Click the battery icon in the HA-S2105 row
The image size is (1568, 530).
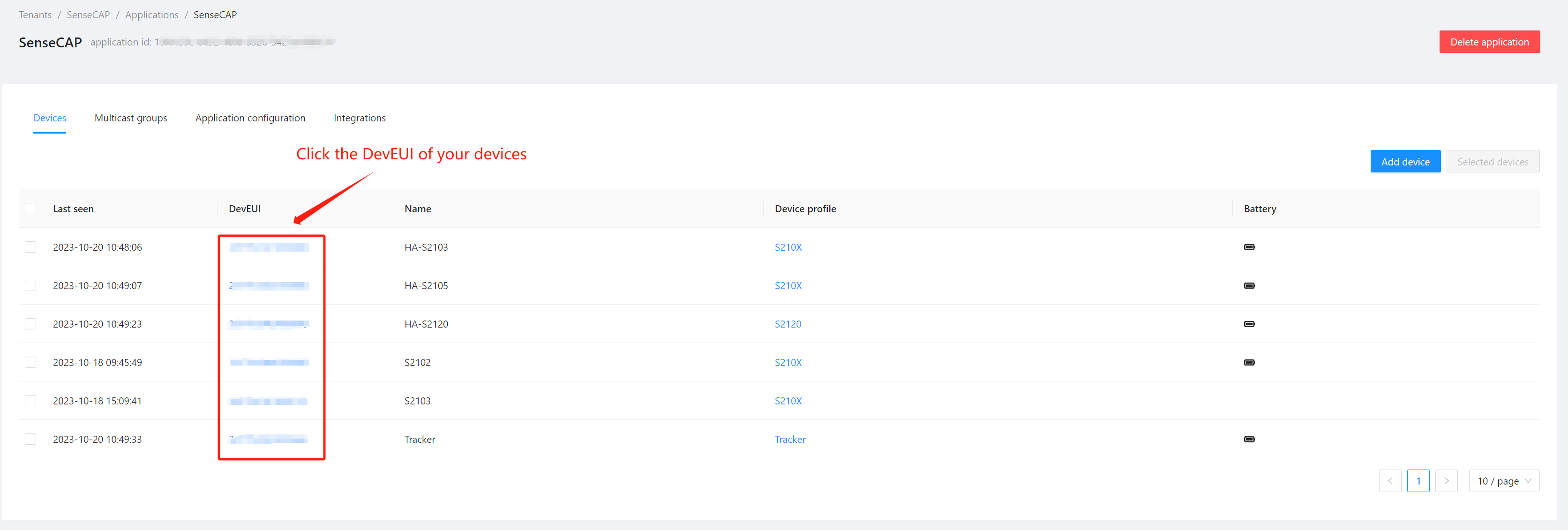pos(1249,285)
